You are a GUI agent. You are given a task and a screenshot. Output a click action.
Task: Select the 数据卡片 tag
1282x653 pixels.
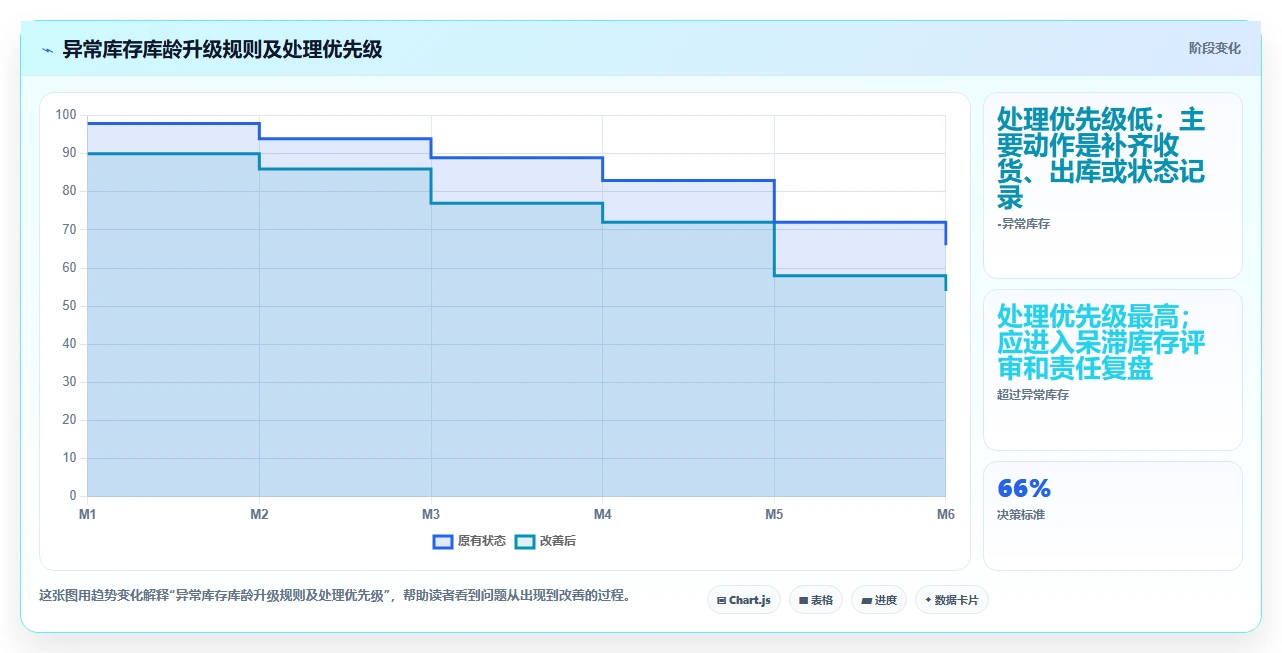pos(952,600)
